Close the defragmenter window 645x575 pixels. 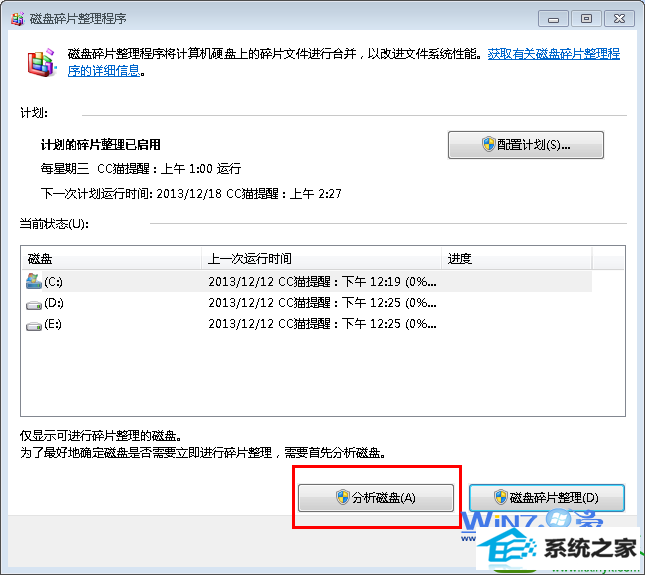coord(619,19)
